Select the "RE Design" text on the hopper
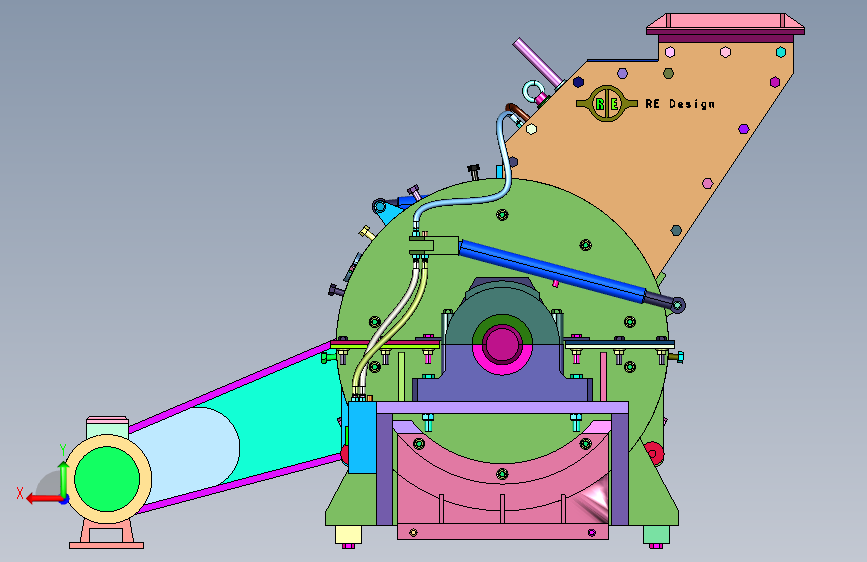The height and width of the screenshot is (562, 867). (680, 104)
